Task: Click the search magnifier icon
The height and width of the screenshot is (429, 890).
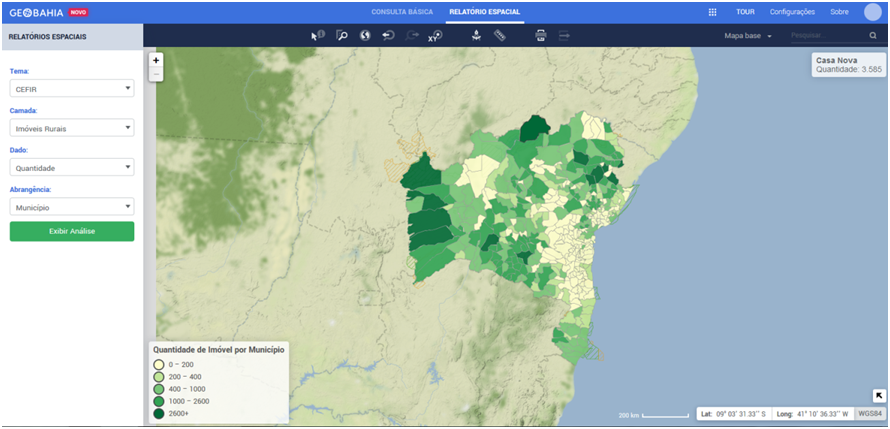Action: 872,36
